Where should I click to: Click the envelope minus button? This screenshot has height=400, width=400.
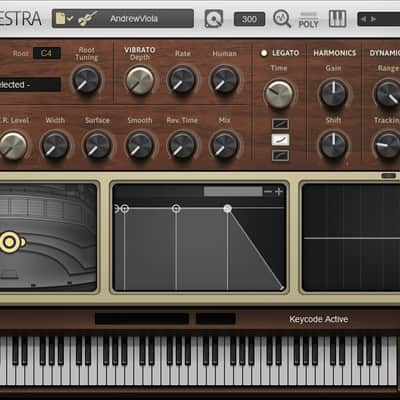pyautogui.click(x=268, y=192)
